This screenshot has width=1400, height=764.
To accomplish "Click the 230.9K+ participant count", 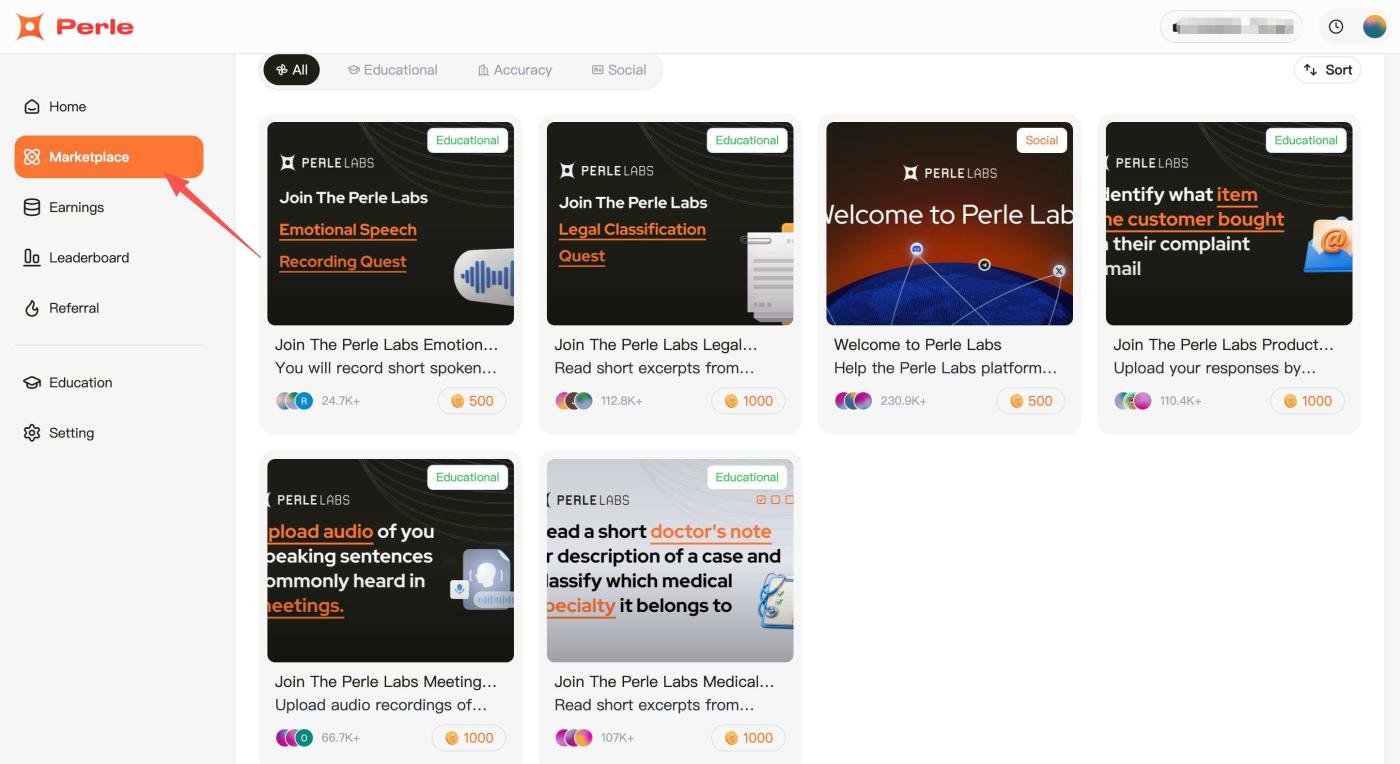I will click(904, 401).
